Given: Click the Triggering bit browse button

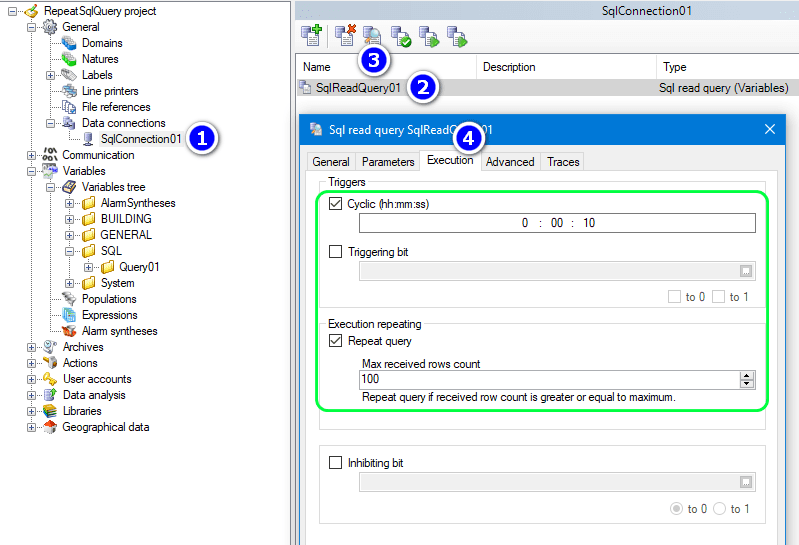Looking at the screenshot, I should [x=746, y=271].
